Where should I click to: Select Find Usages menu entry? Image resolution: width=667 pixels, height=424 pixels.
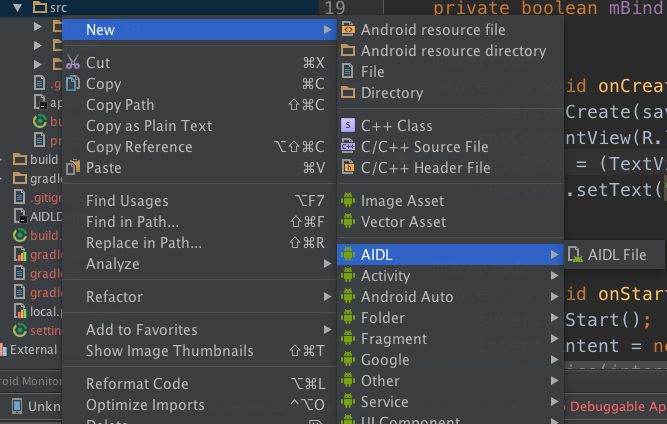127,201
